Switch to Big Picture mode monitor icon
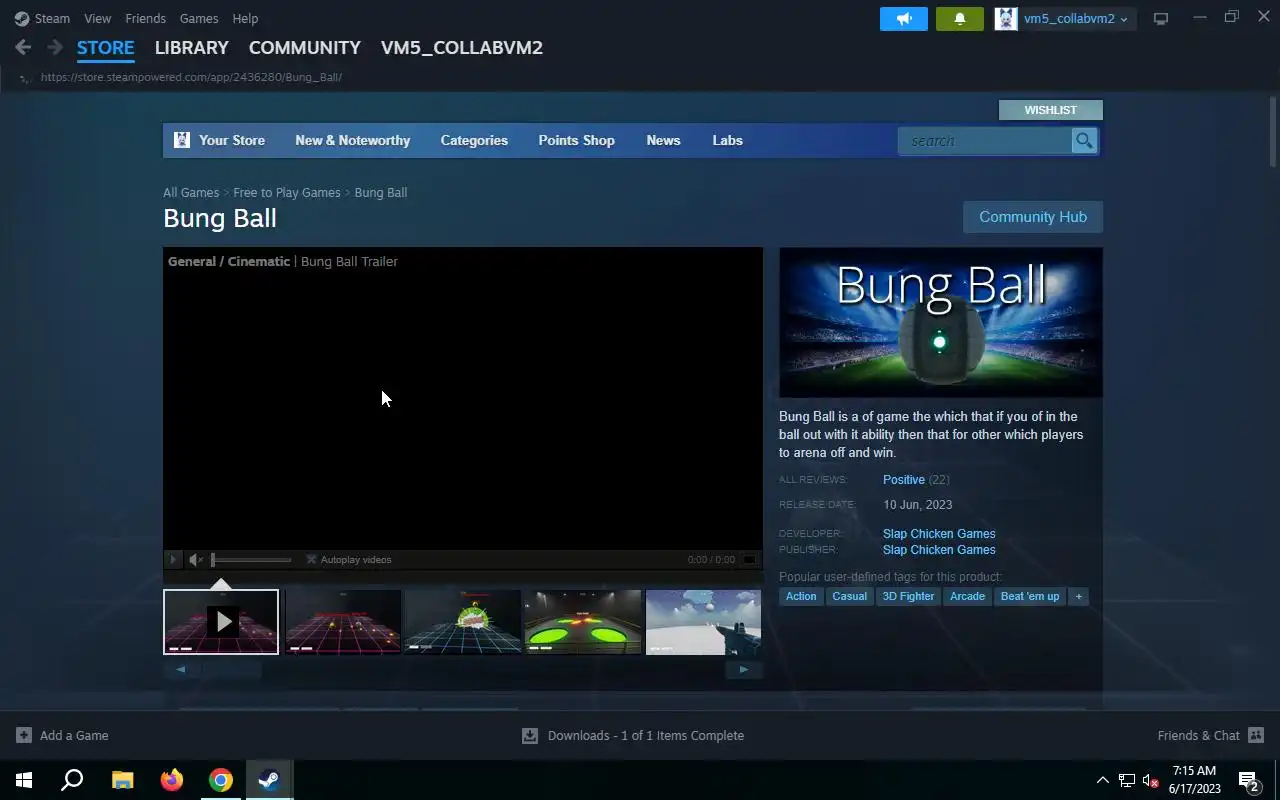1280x800 pixels. [1161, 19]
